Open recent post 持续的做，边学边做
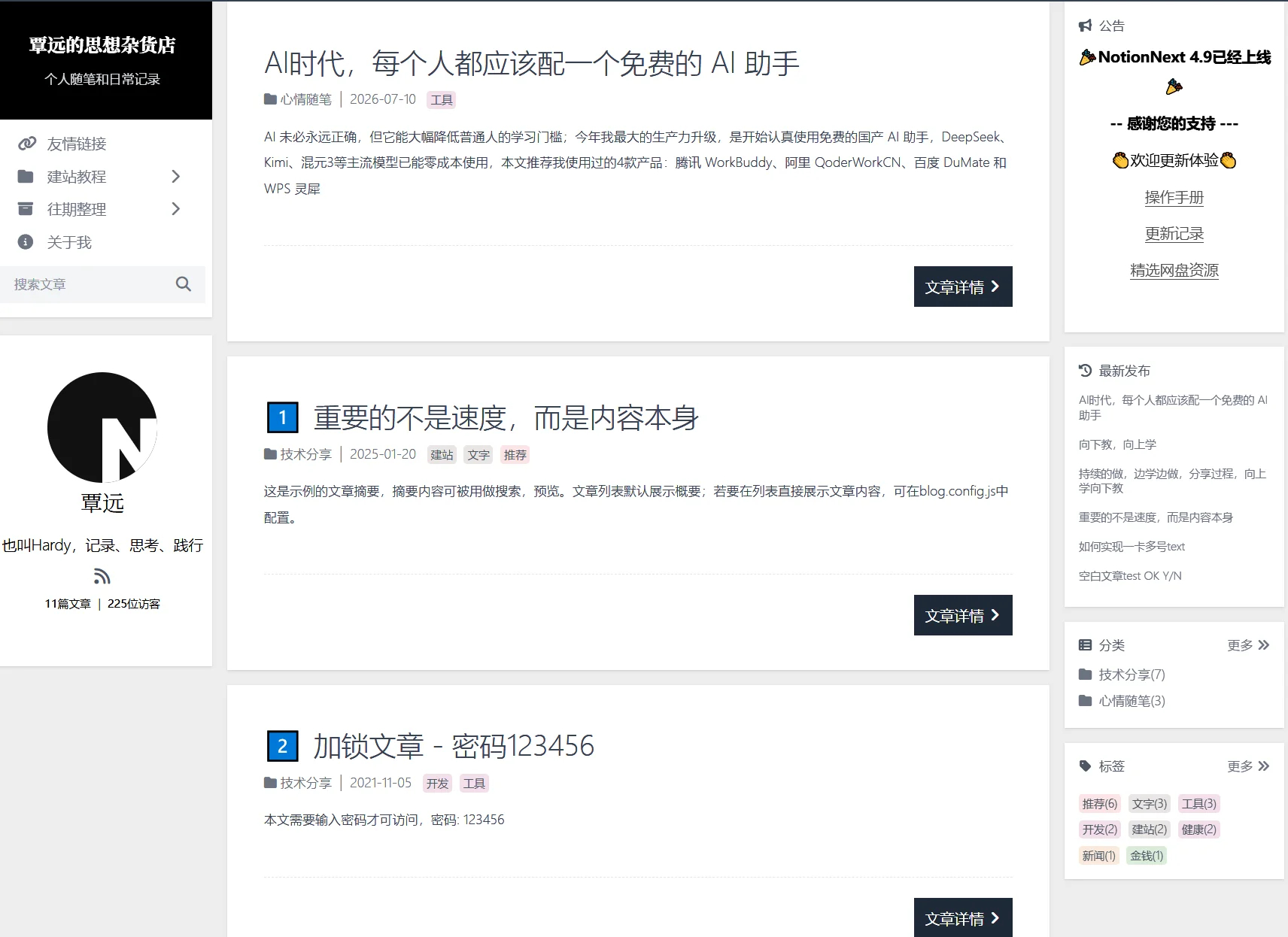This screenshot has width=1288, height=937. (1173, 481)
